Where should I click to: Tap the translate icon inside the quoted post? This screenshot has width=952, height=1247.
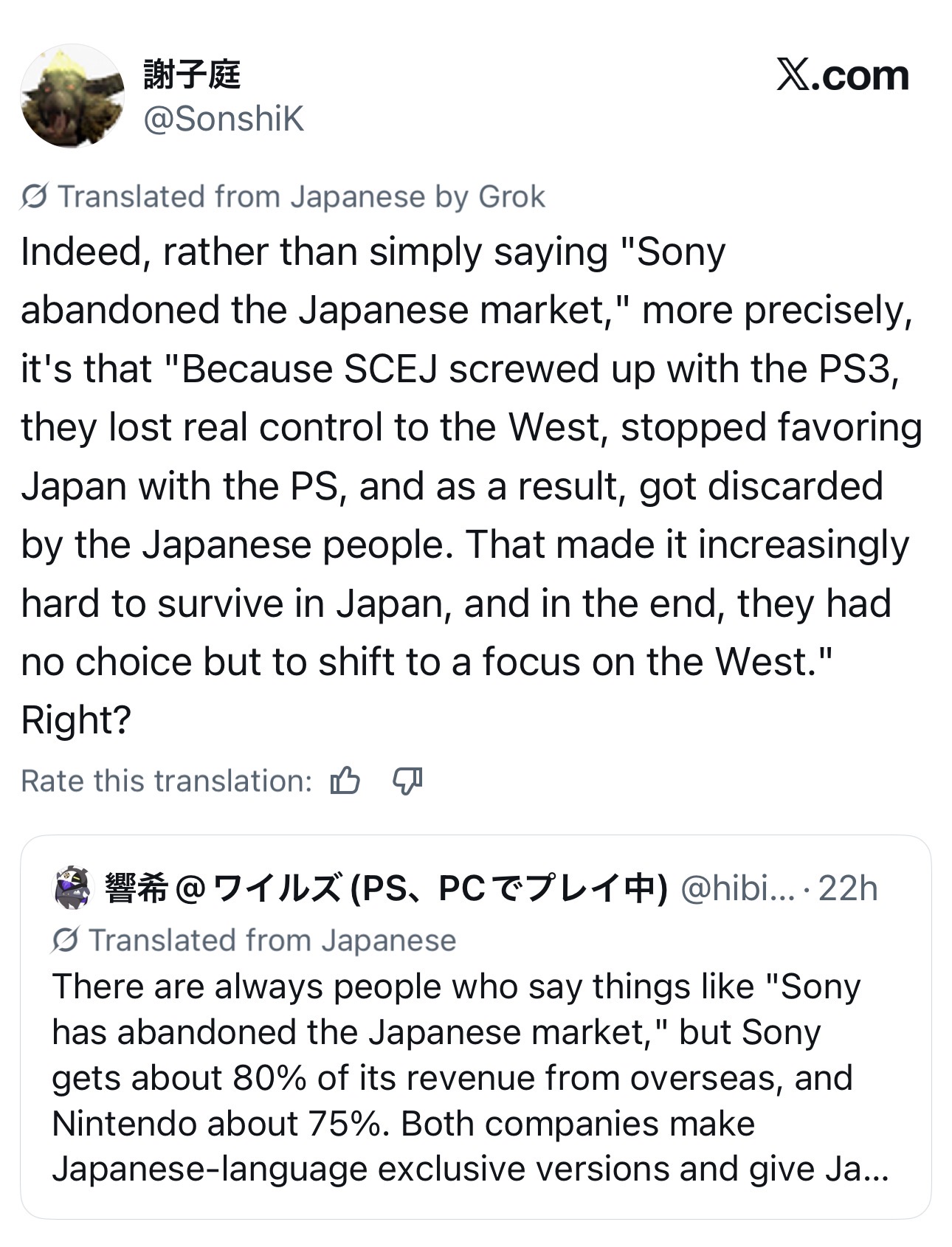pyautogui.click(x=66, y=941)
